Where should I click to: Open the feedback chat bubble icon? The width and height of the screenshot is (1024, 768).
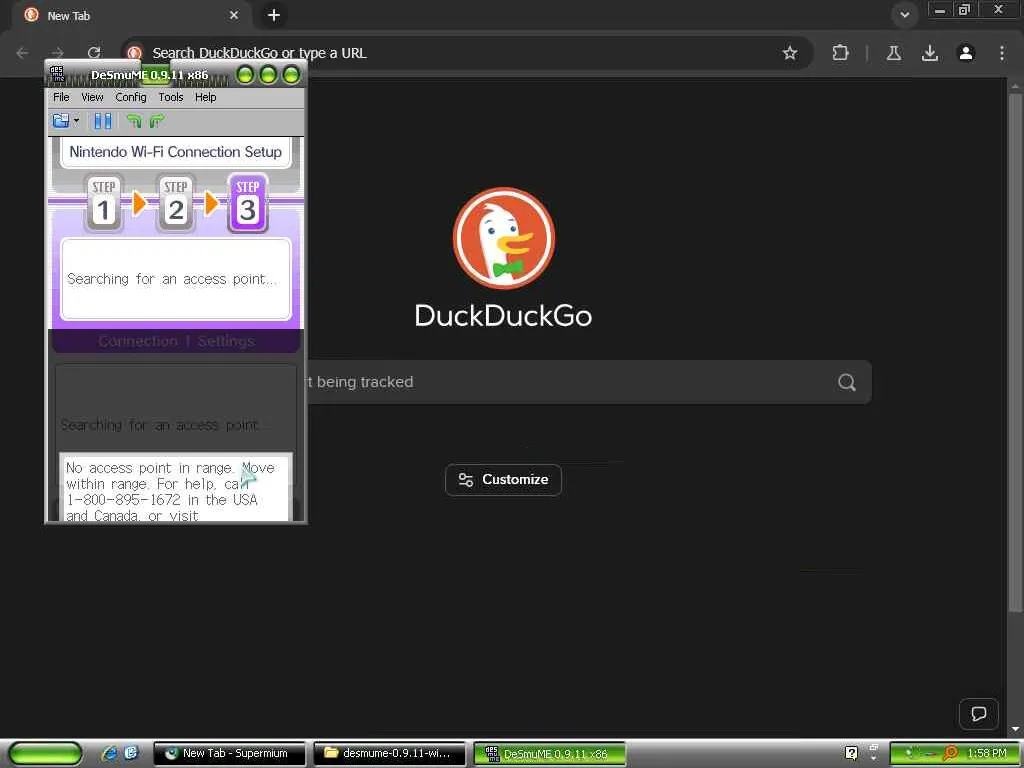tap(978, 714)
